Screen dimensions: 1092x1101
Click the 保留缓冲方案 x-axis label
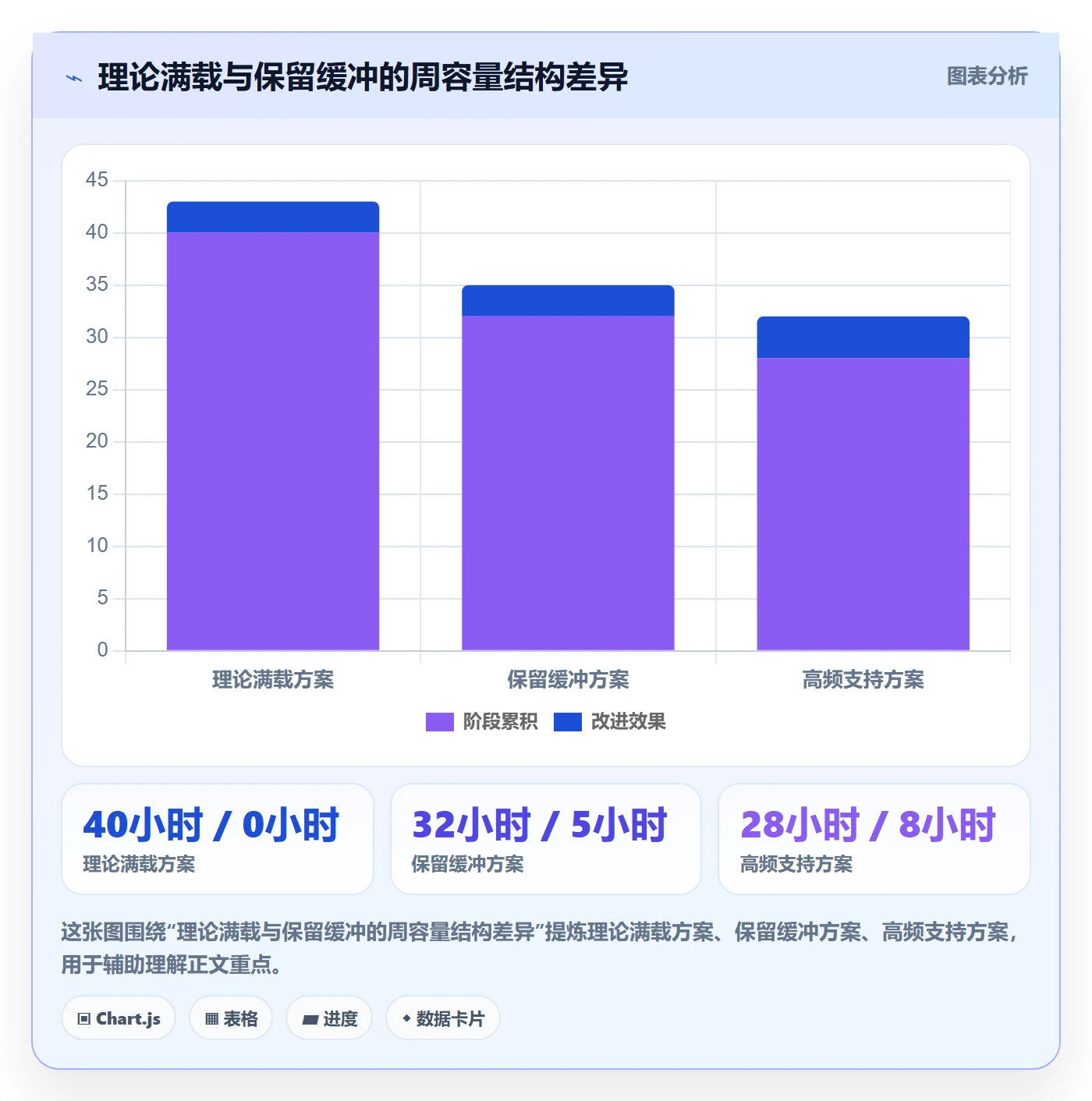pos(568,680)
